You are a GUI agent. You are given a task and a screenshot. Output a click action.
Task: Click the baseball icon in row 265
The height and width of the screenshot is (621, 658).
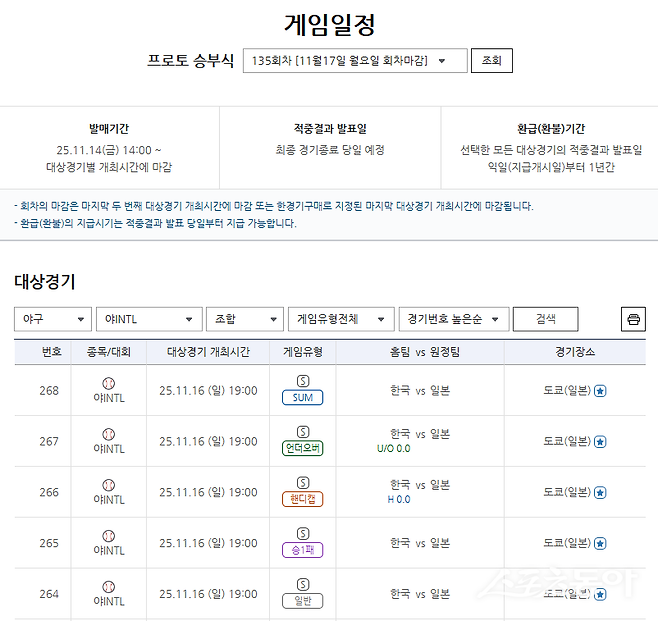tap(109, 536)
